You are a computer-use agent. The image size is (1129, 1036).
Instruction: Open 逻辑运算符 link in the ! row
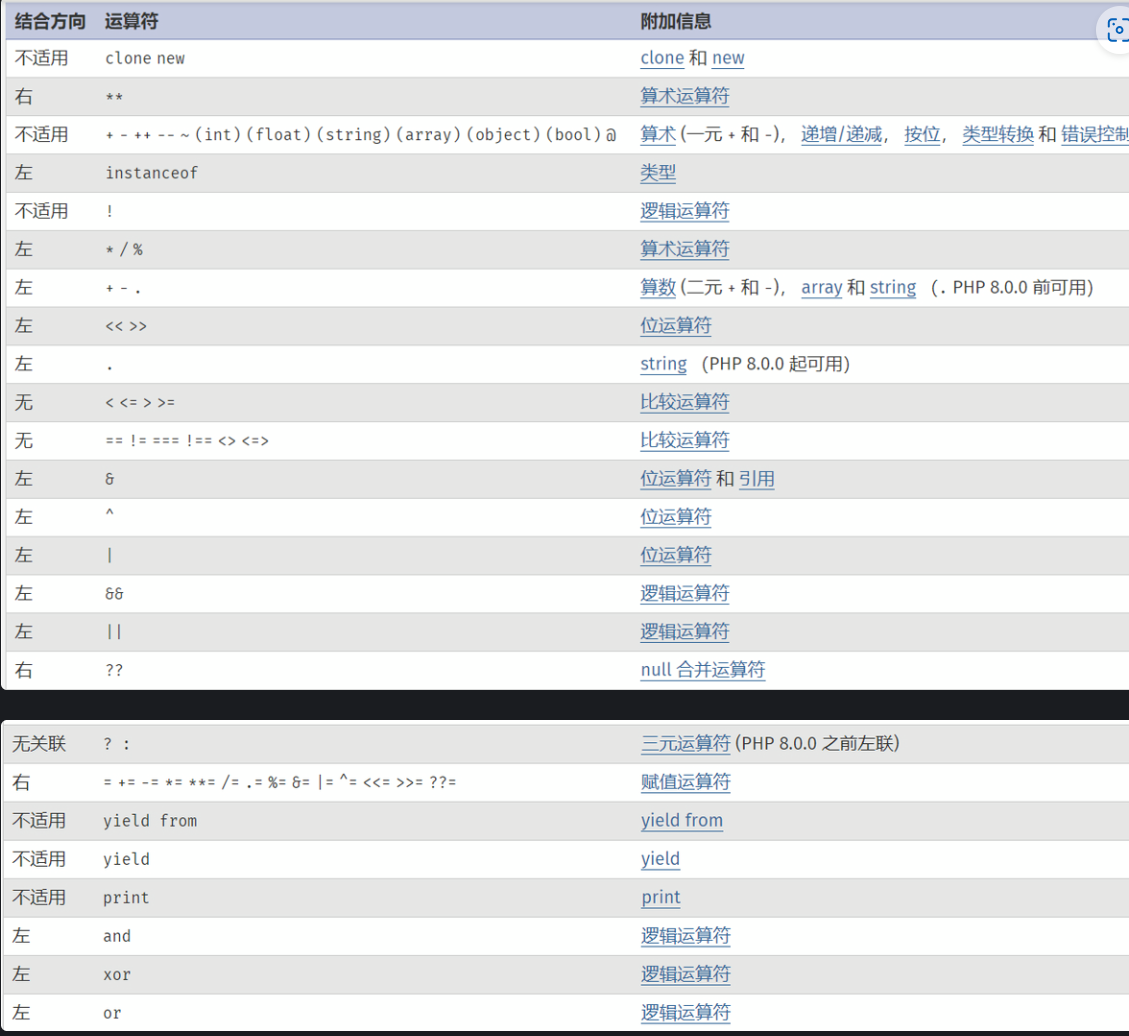click(x=685, y=211)
